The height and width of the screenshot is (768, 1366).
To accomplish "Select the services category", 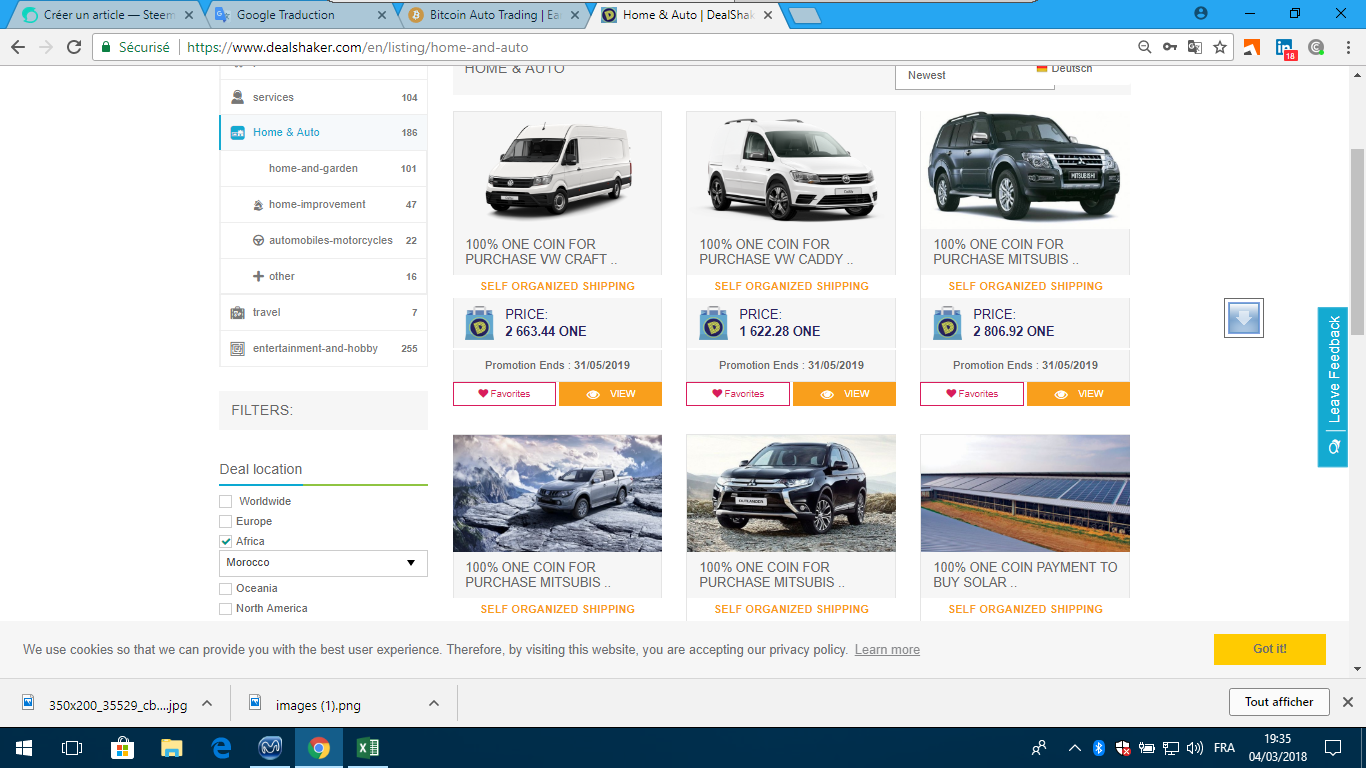I will click(x=323, y=97).
